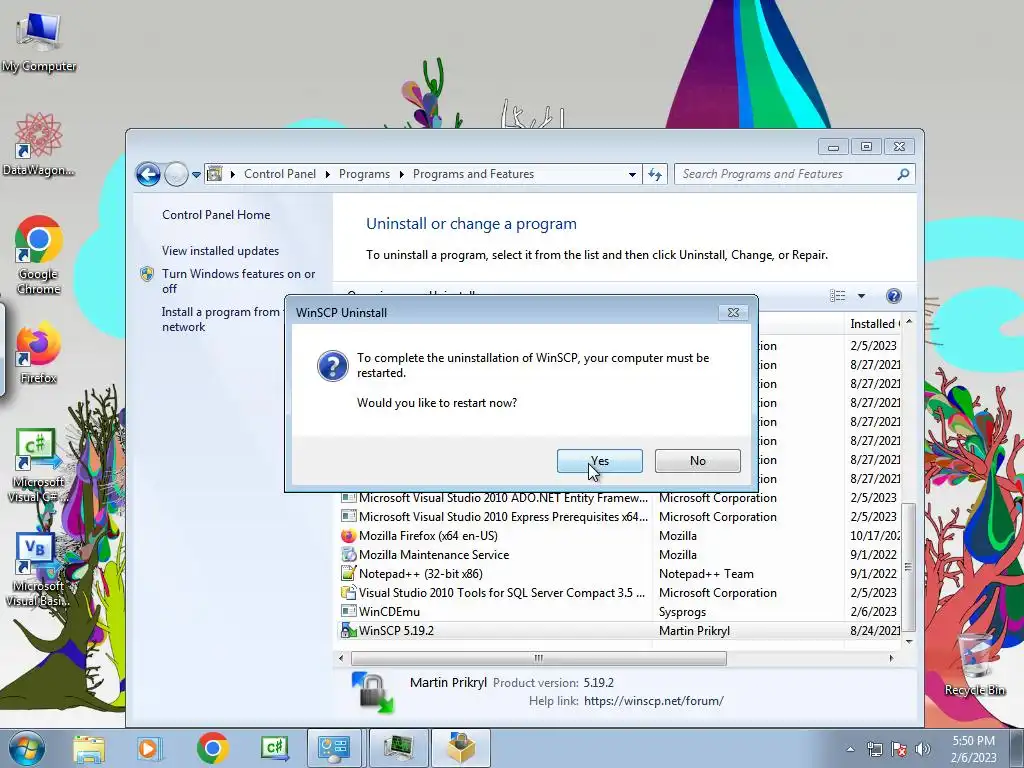Open the Help button
This screenshot has height=768, width=1024.
[x=893, y=296]
